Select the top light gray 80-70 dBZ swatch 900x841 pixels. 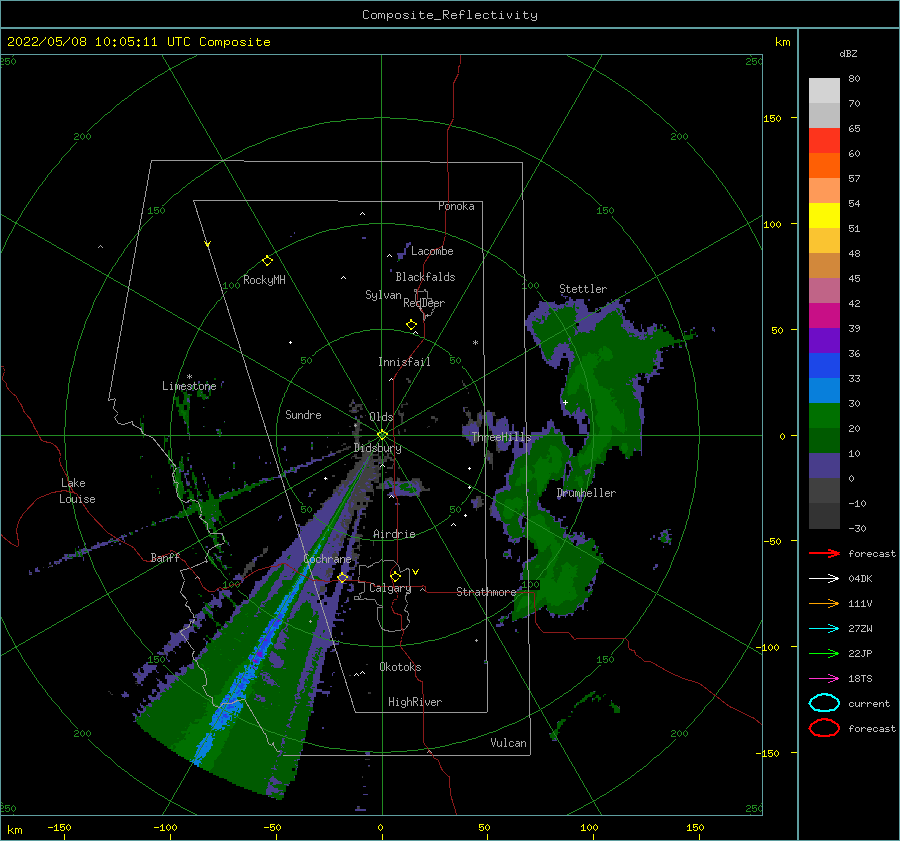pos(824,91)
